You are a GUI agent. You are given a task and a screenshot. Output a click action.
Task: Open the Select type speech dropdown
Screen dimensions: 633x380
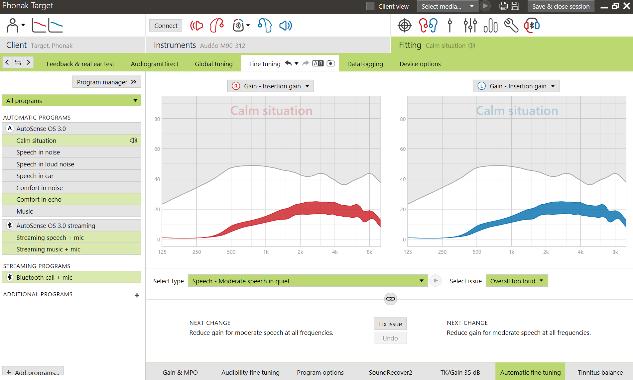(307, 281)
